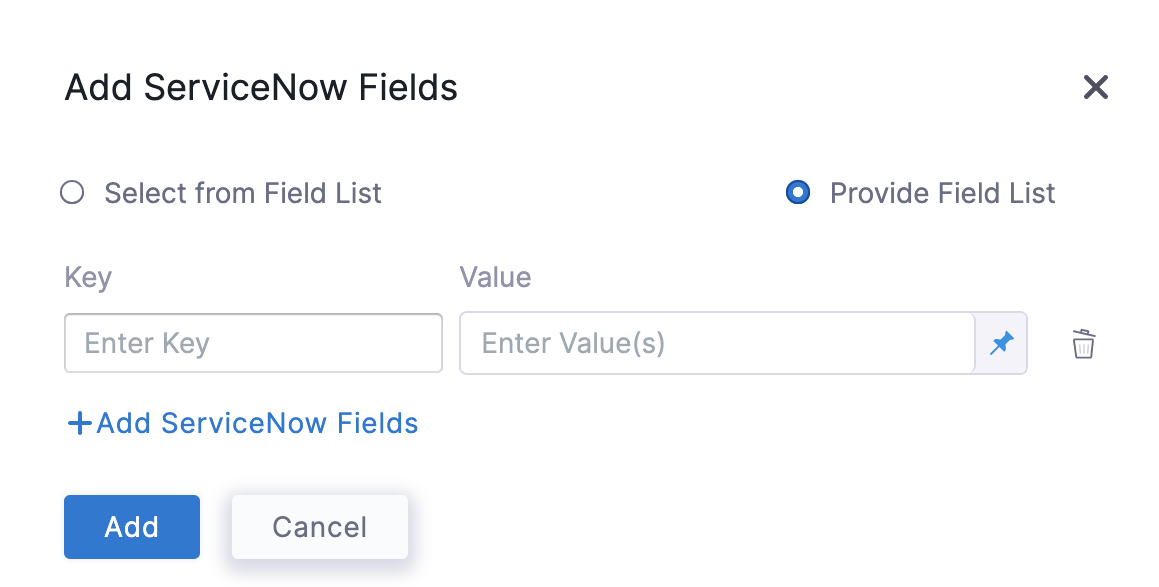Append another key-value row below

242,424
